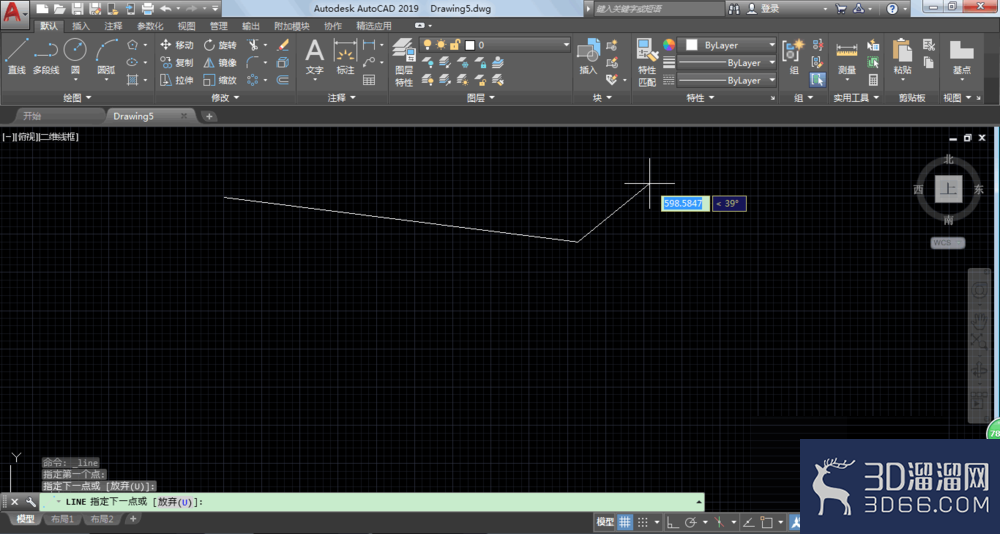Click the Erase tool icon
This screenshot has height=534, width=1000.
tap(283, 45)
